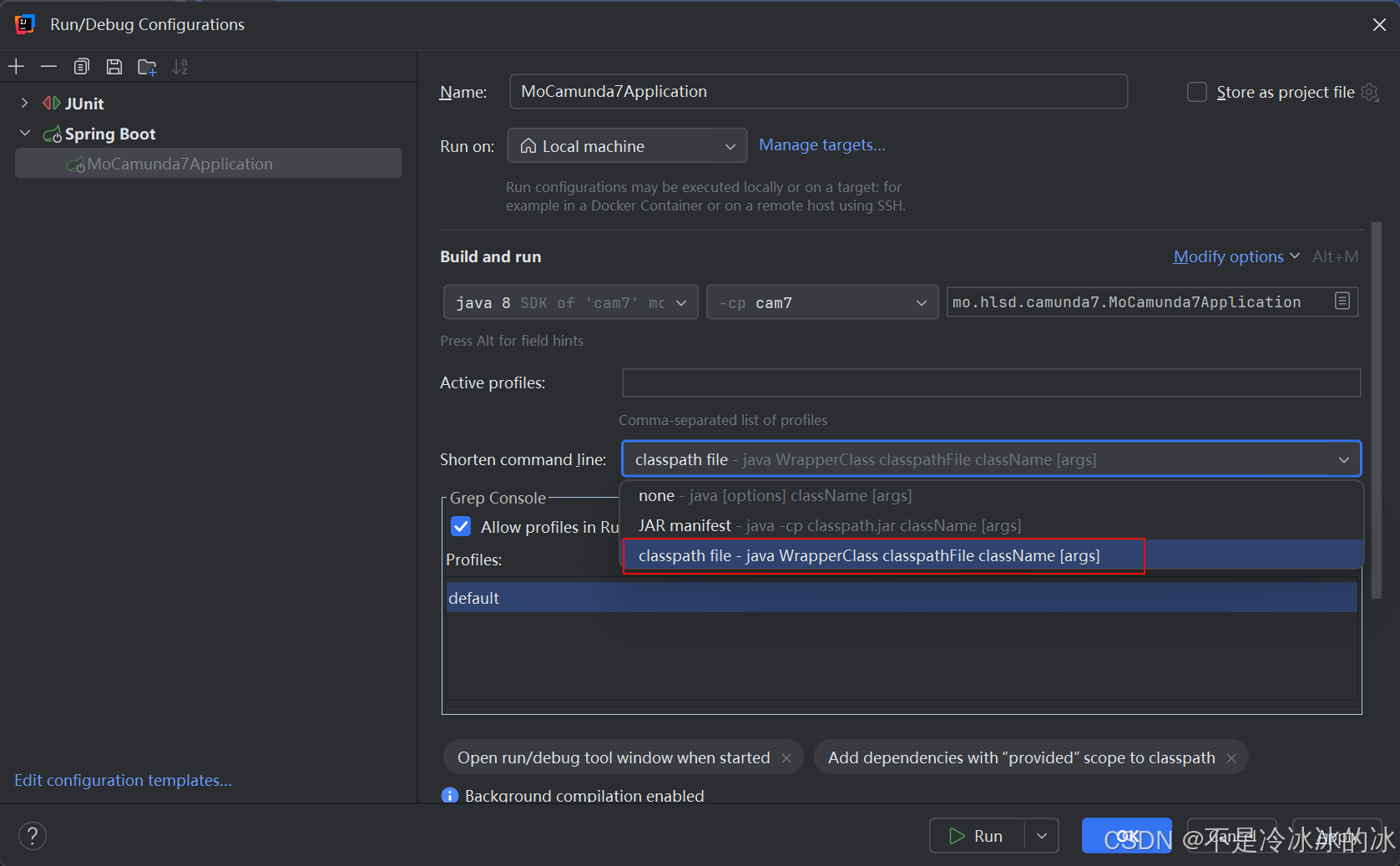Save the run configuration
This screenshot has height=866, width=1400.
click(114, 66)
